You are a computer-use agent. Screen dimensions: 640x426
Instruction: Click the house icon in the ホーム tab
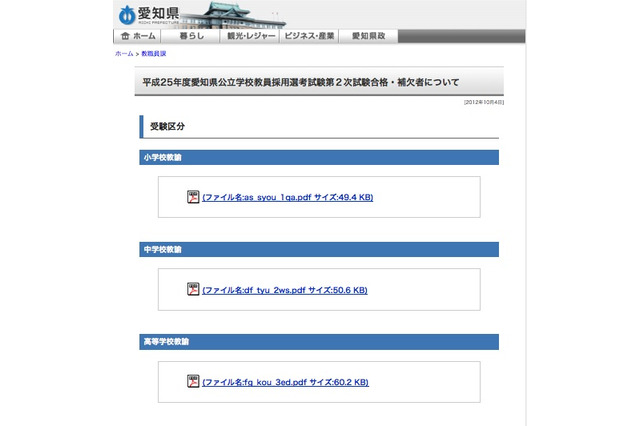[x=125, y=35]
